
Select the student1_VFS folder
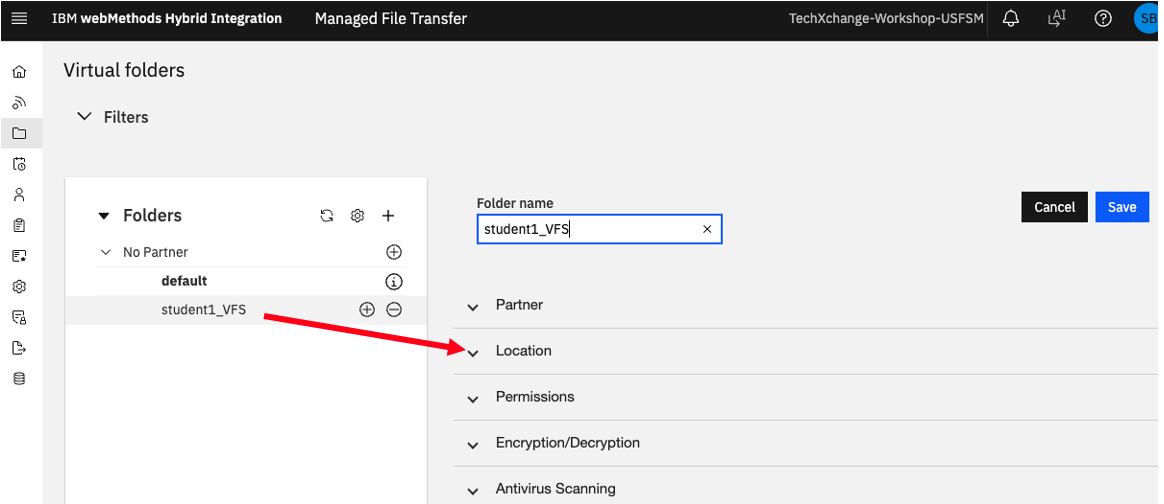click(x=203, y=310)
